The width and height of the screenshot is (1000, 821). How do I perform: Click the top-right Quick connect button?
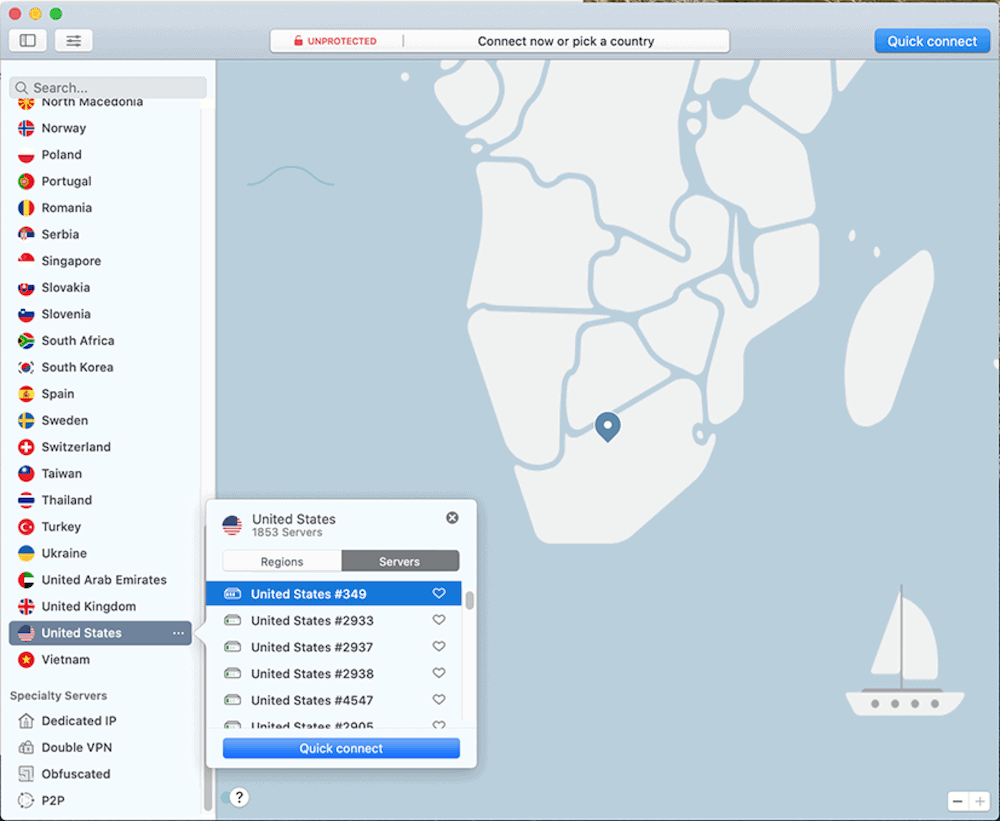click(932, 41)
